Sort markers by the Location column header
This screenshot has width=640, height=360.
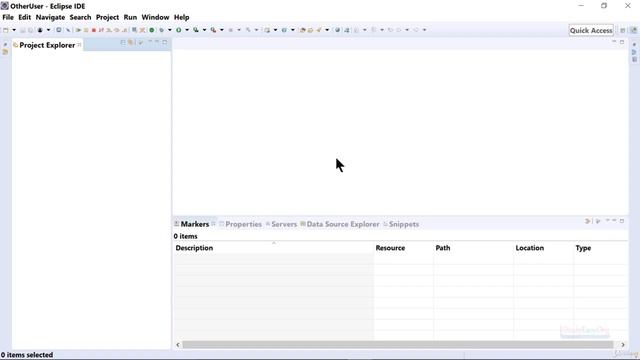543,248
